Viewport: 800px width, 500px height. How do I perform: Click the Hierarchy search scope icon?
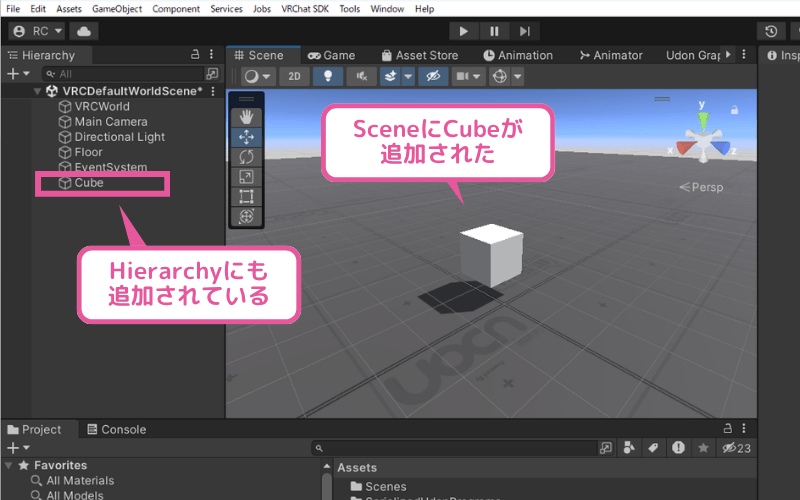pyautogui.click(x=212, y=74)
